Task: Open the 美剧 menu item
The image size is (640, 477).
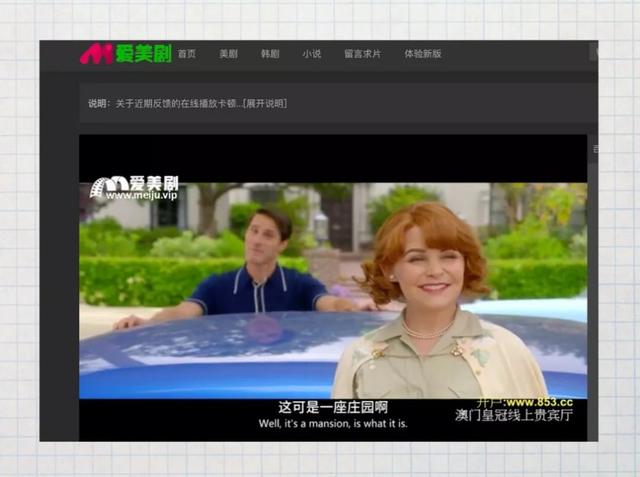Action: (229, 54)
